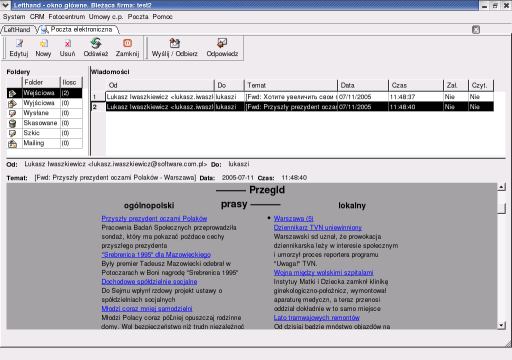Screen dimensions: 512x360
Task: Select the Szkic folder row
Action: pyautogui.click(x=44, y=133)
